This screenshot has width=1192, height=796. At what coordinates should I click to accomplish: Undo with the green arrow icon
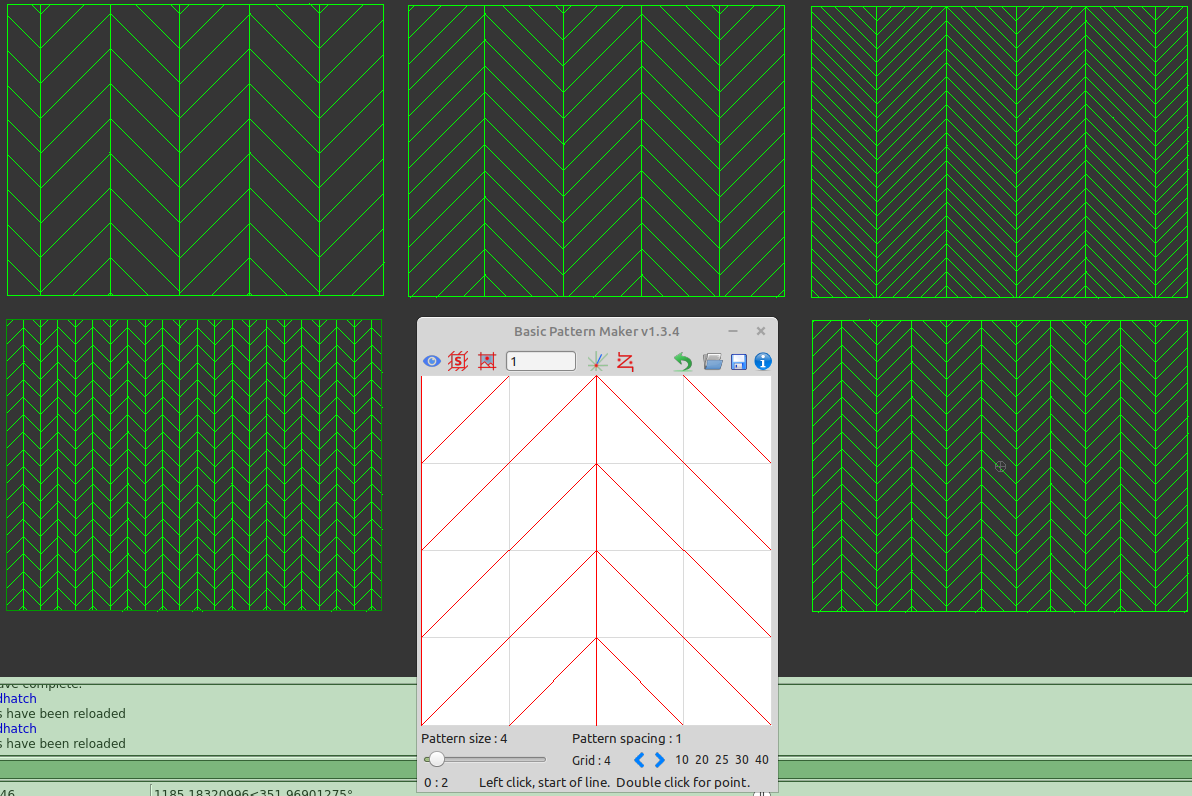pos(683,361)
